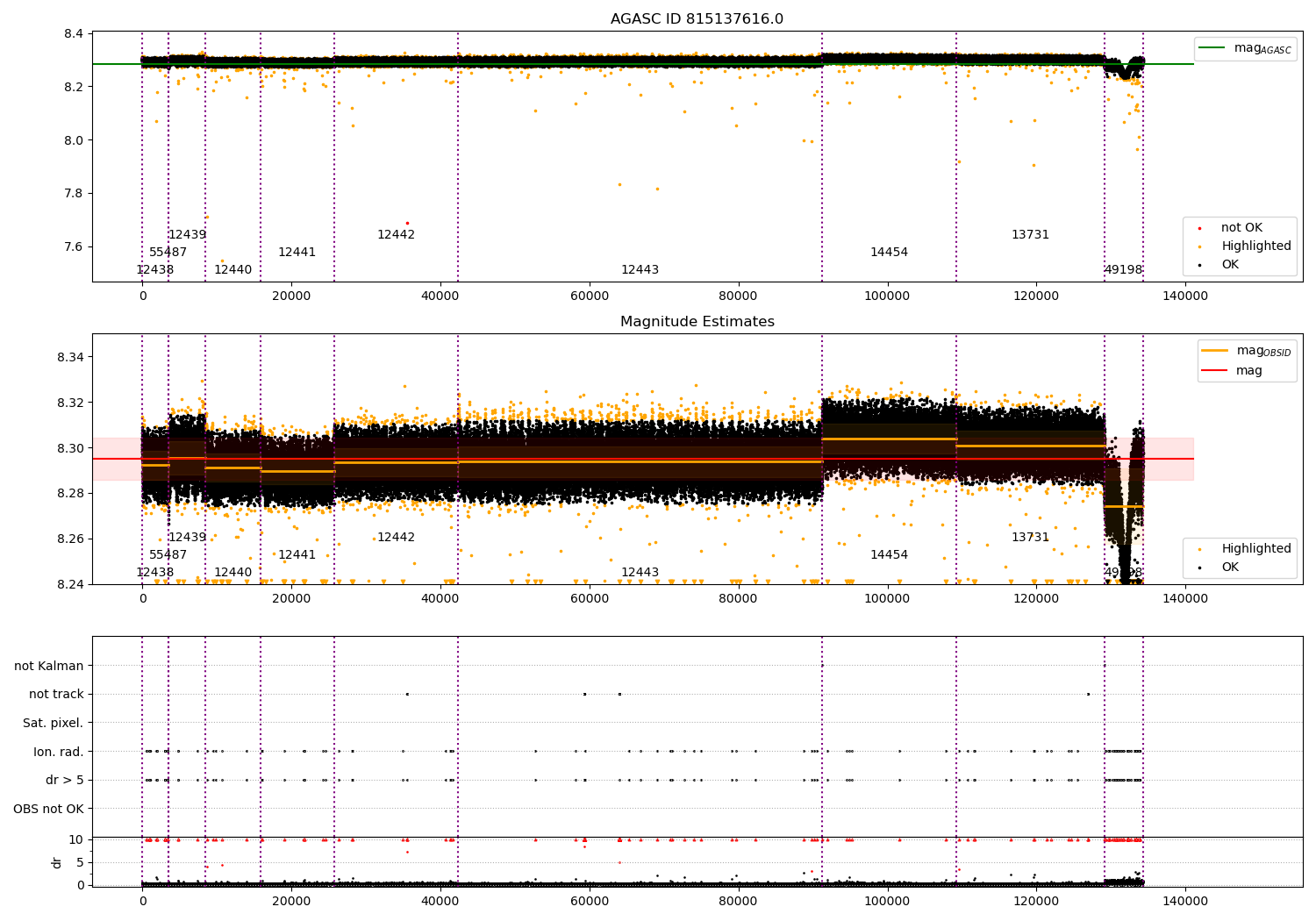Click obsid label 49198 in top plot
The width and height of the screenshot is (1316, 921).
[1124, 270]
